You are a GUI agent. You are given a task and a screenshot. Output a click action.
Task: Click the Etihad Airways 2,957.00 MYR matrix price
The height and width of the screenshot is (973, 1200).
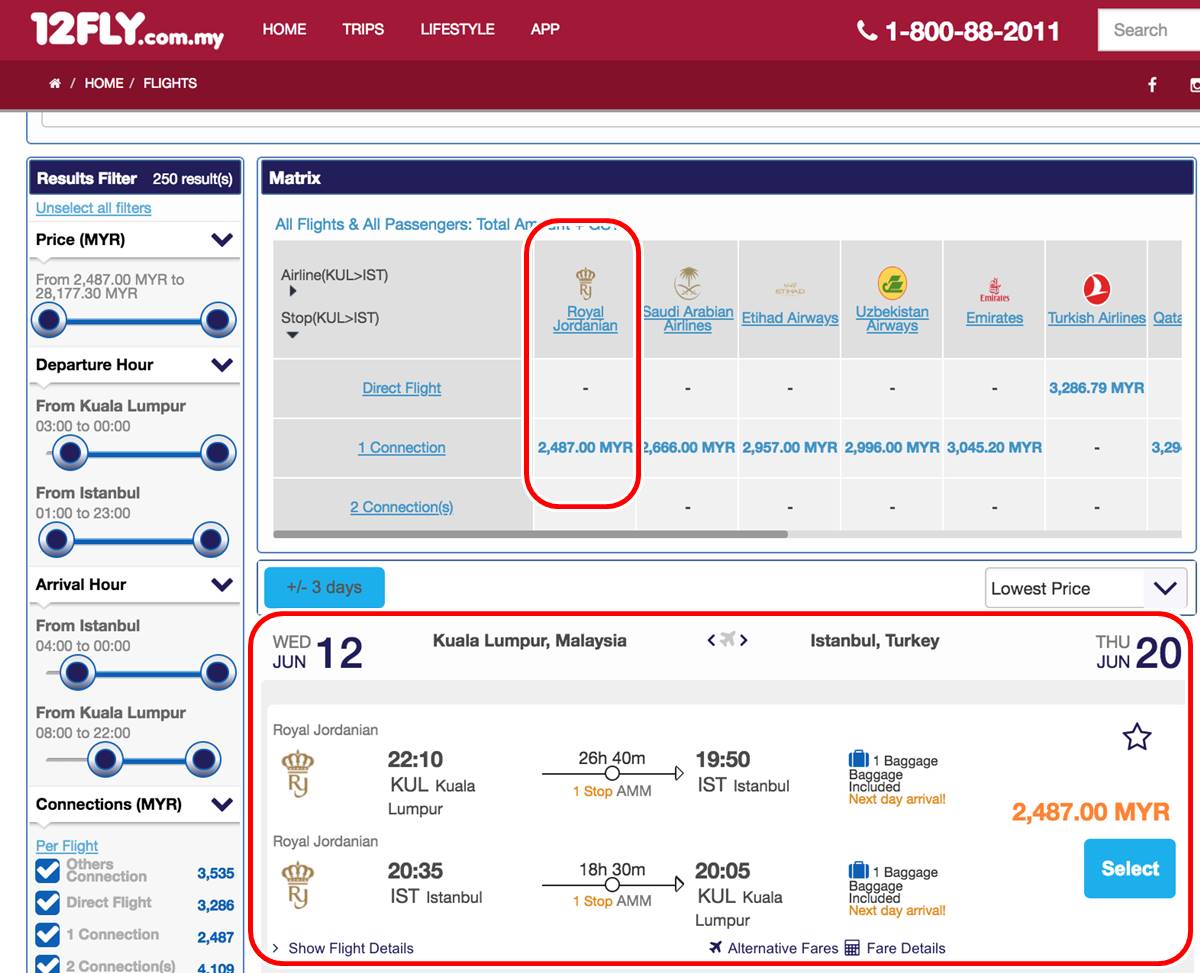click(x=790, y=448)
